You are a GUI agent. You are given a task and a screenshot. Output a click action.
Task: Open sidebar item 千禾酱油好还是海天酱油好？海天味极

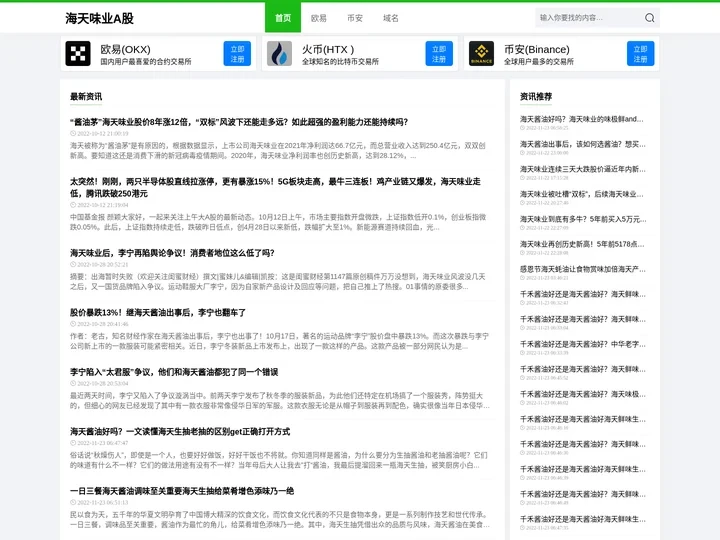583,394
